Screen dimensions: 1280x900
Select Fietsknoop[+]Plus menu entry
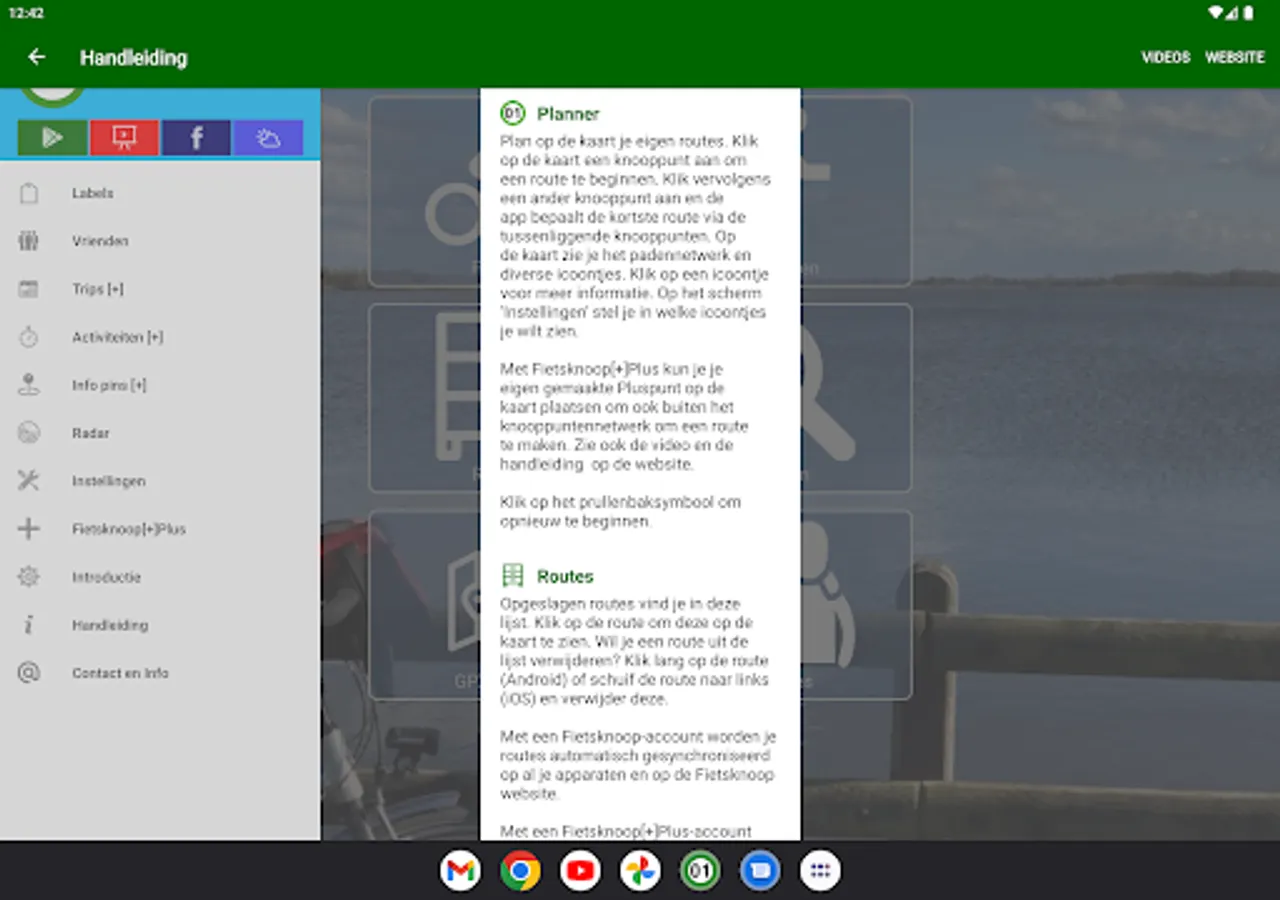(160, 529)
